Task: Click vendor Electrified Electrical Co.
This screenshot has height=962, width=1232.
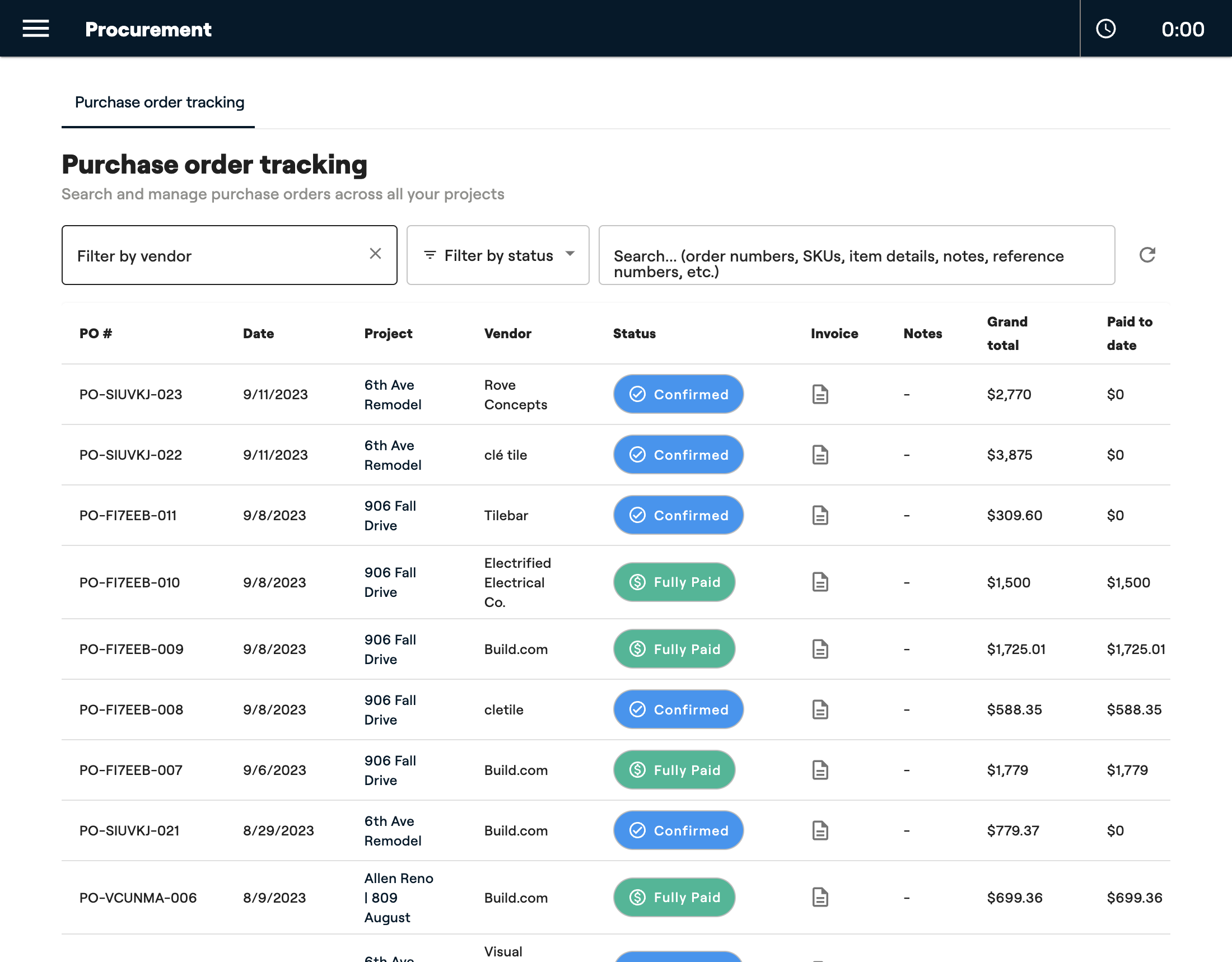Action: [x=517, y=582]
